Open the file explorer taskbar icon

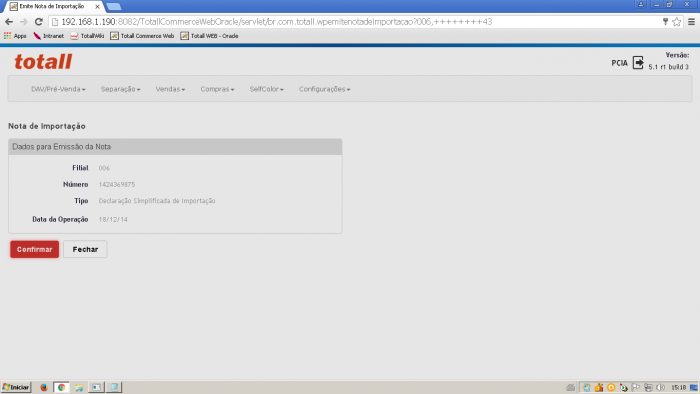79,387
